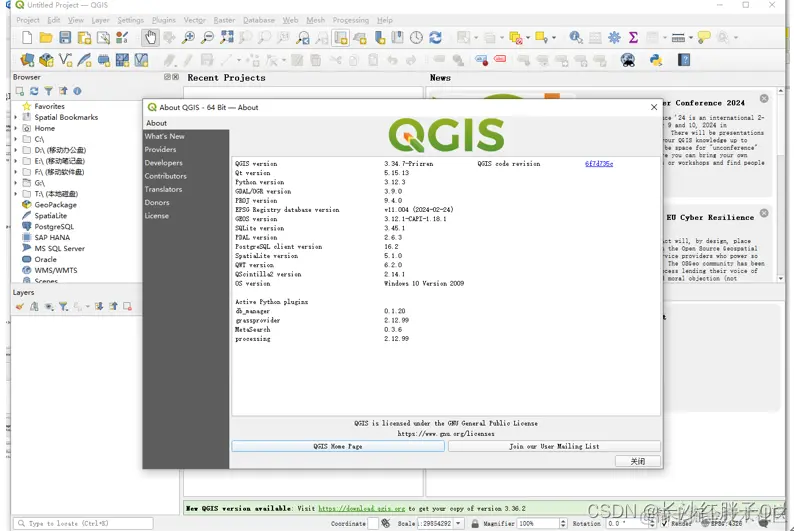Image resolution: width=794 pixels, height=531 pixels.
Task: Select the Identify Features tool
Action: point(575,37)
